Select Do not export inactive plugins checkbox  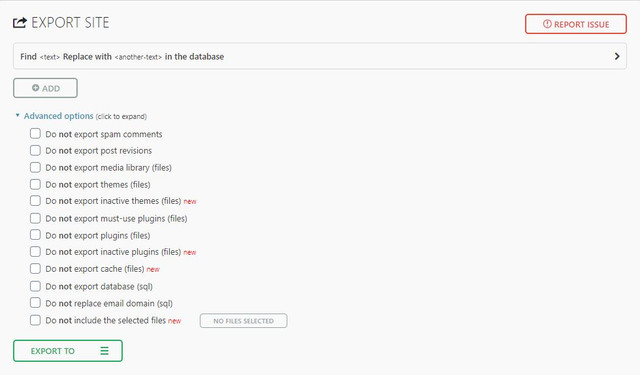pyautogui.click(x=36, y=251)
